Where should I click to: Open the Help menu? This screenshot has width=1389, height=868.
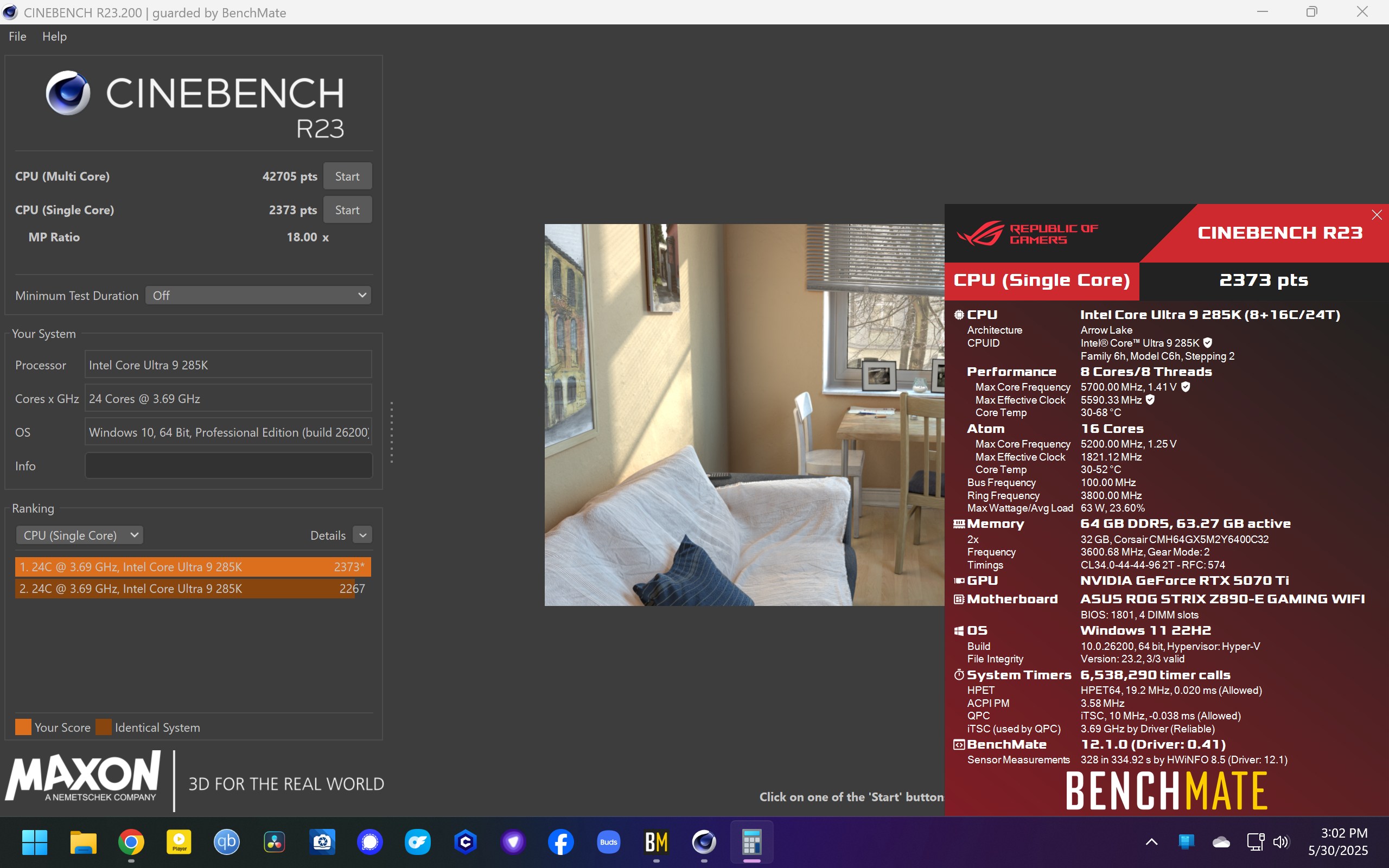click(x=54, y=36)
